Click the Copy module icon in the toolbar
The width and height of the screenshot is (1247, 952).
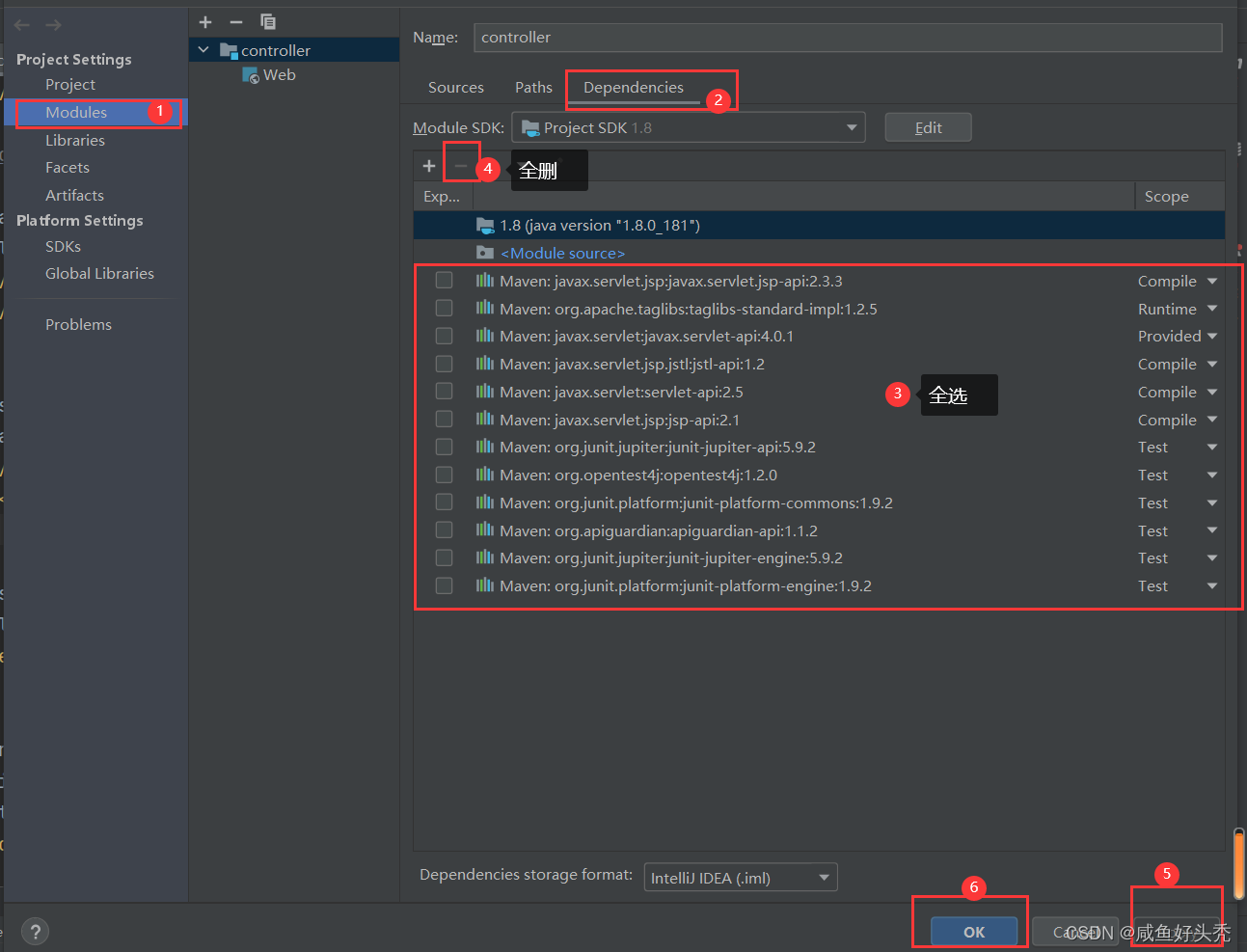click(267, 21)
